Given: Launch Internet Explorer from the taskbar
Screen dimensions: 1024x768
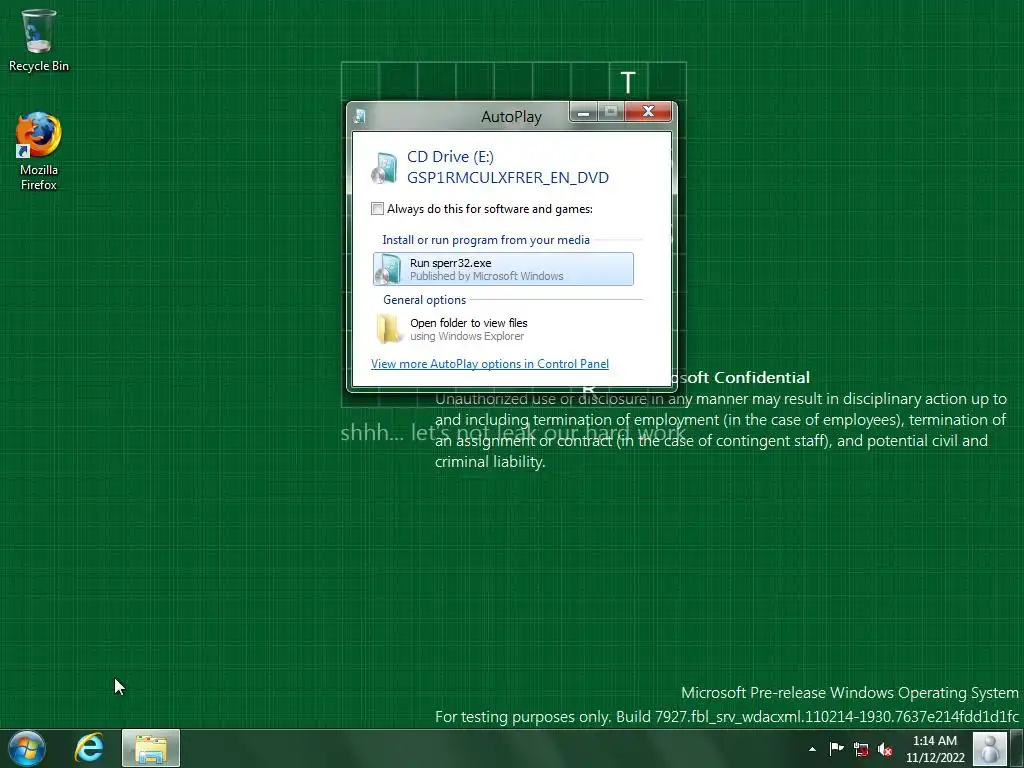Looking at the screenshot, I should (x=89, y=748).
